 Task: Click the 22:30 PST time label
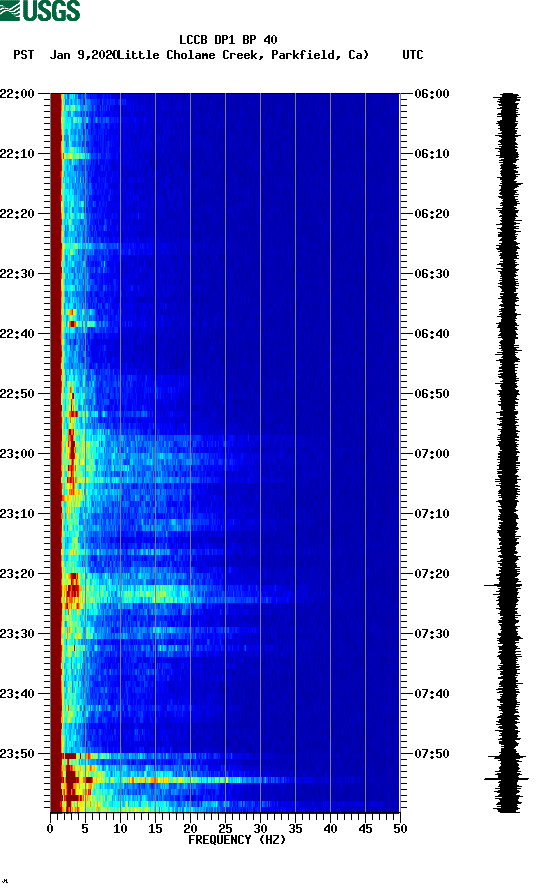pyautogui.click(x=17, y=274)
